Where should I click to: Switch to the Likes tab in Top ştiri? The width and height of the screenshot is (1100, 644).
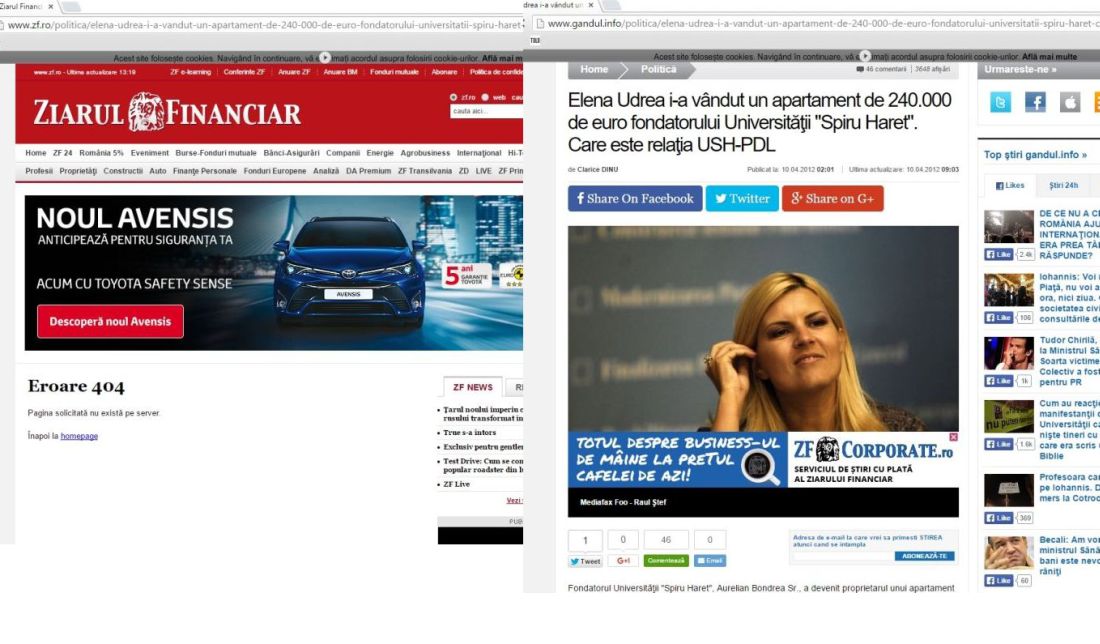point(1010,186)
